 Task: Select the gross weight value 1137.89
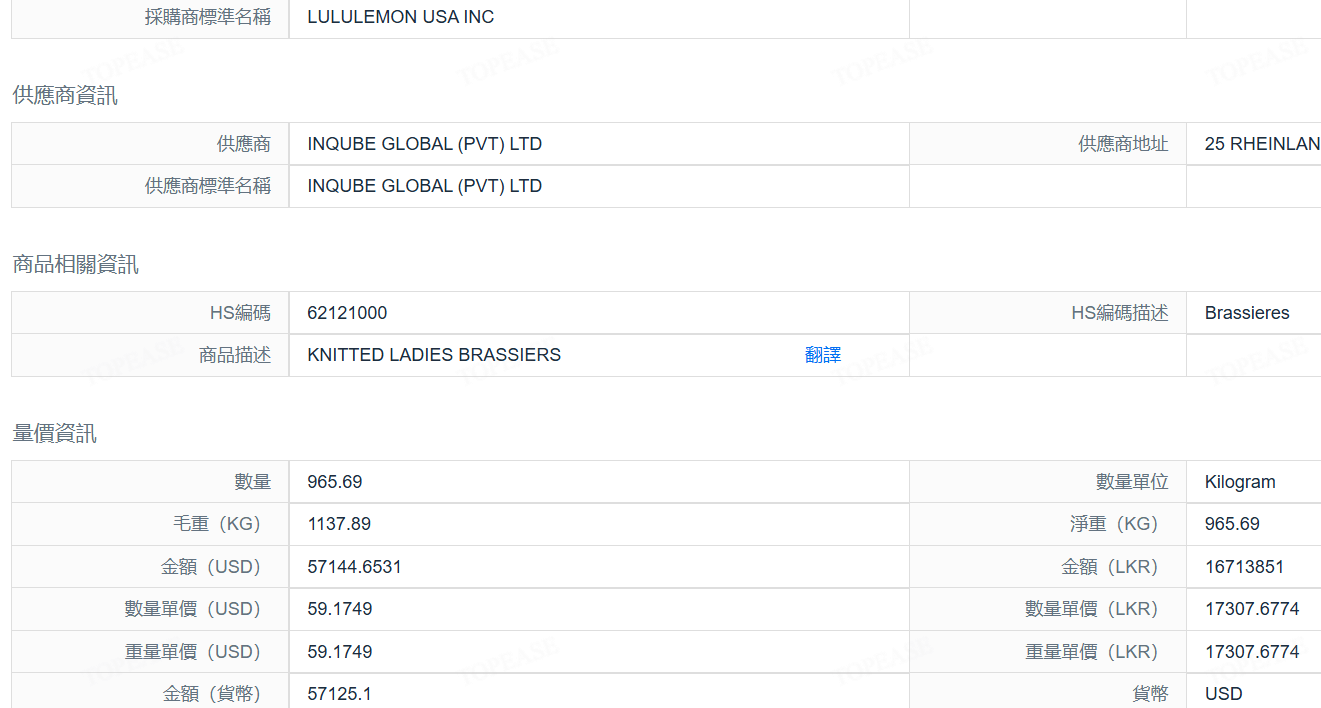[x=339, y=524]
